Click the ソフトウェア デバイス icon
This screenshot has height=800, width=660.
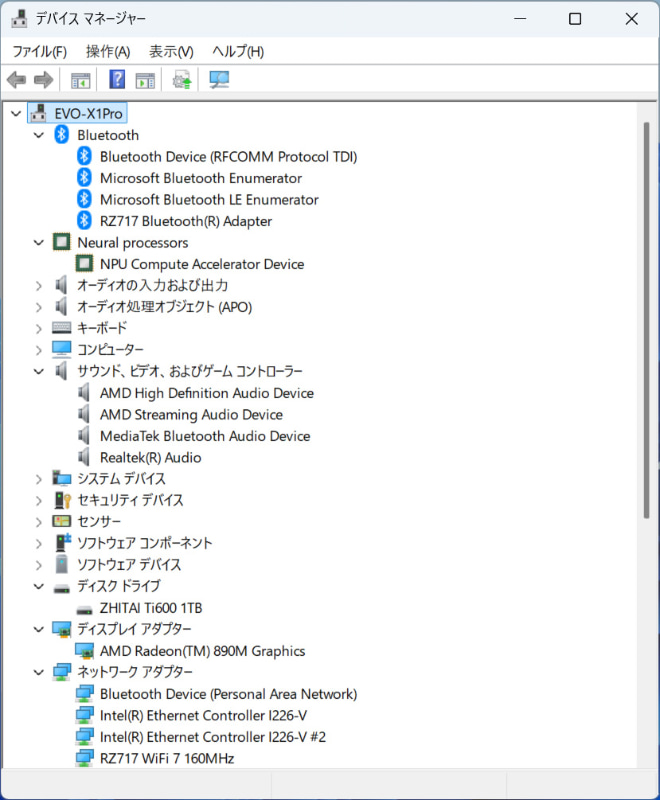[62, 564]
